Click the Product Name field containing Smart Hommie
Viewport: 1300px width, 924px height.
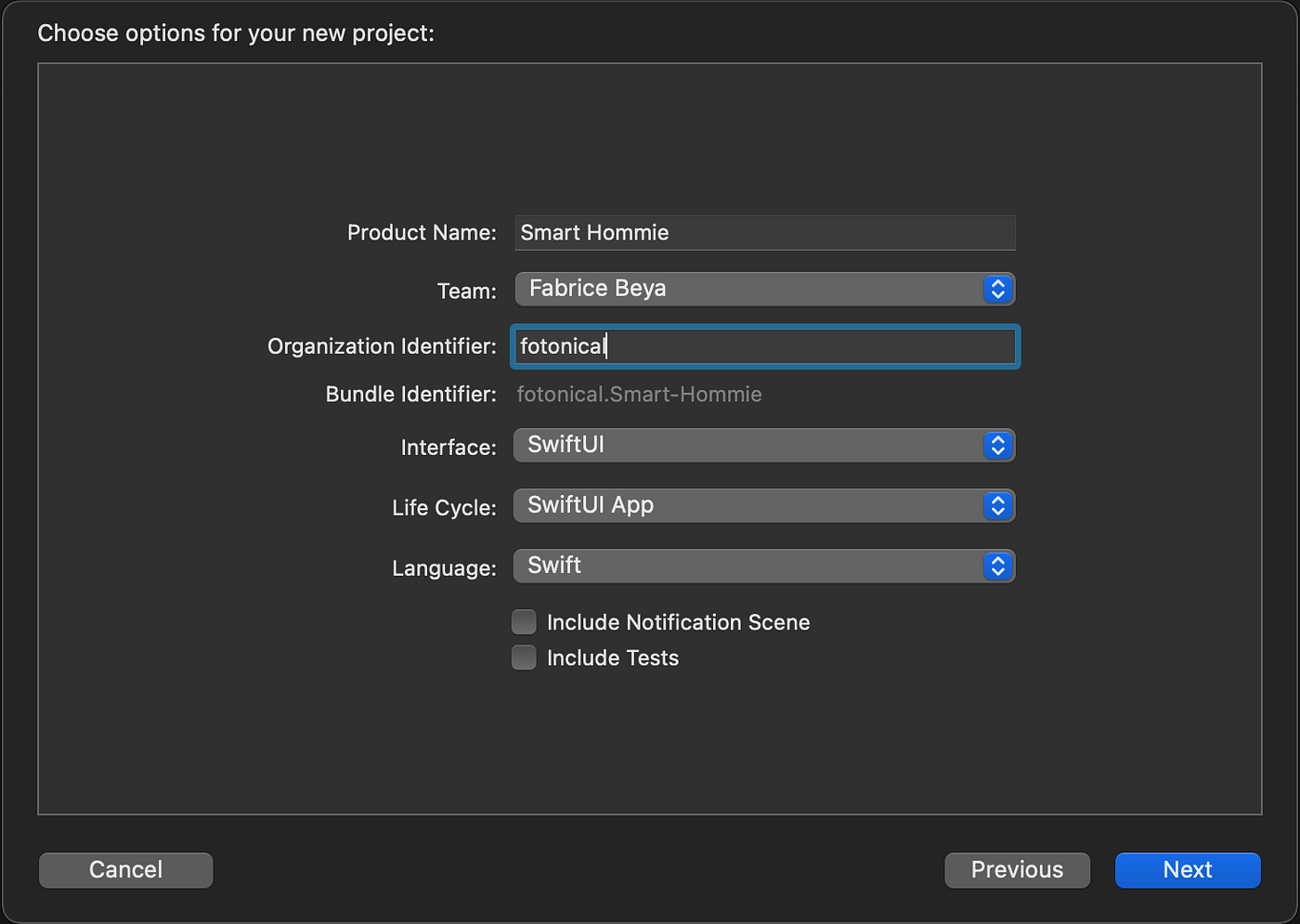pos(761,232)
